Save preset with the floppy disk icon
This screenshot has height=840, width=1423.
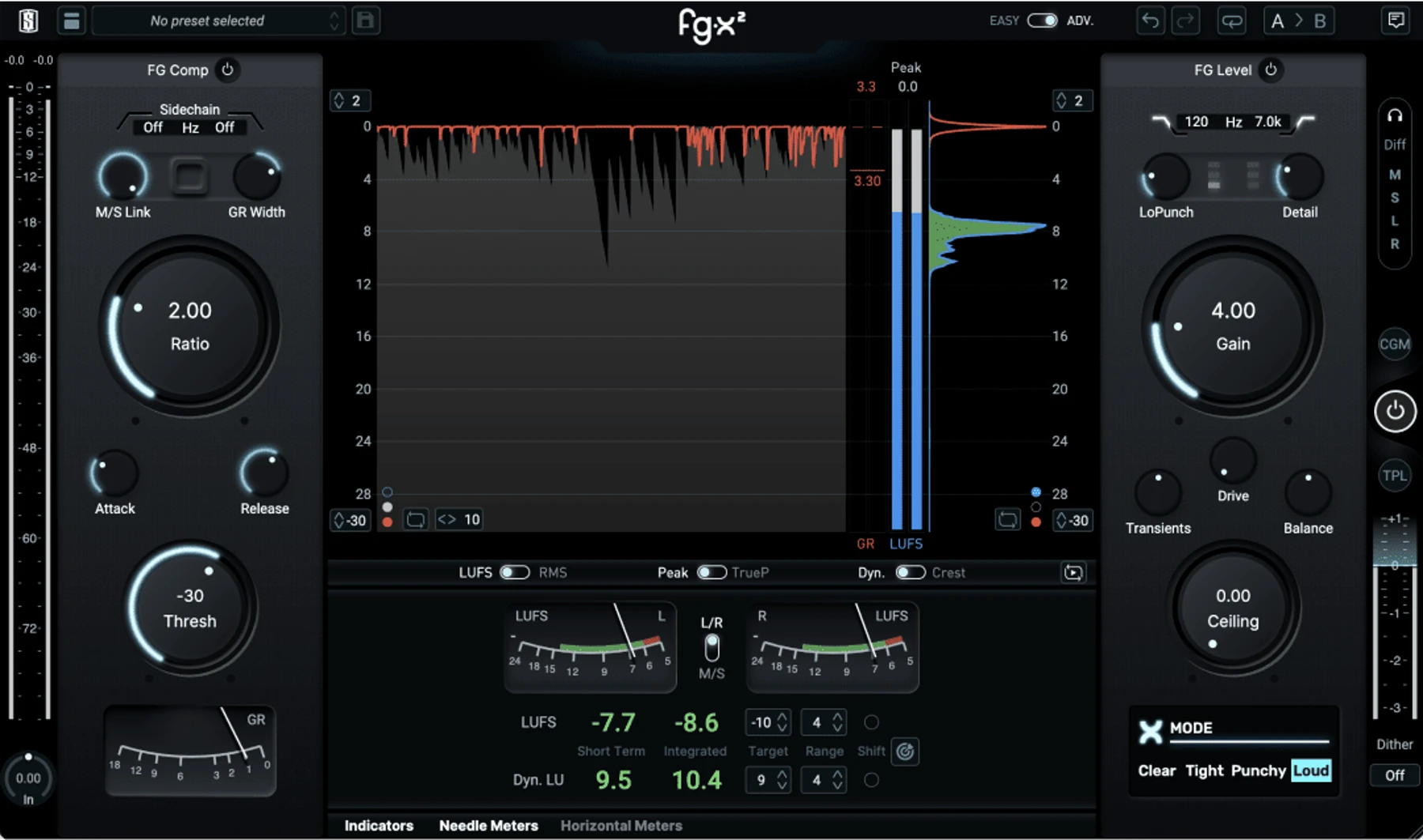tap(365, 21)
